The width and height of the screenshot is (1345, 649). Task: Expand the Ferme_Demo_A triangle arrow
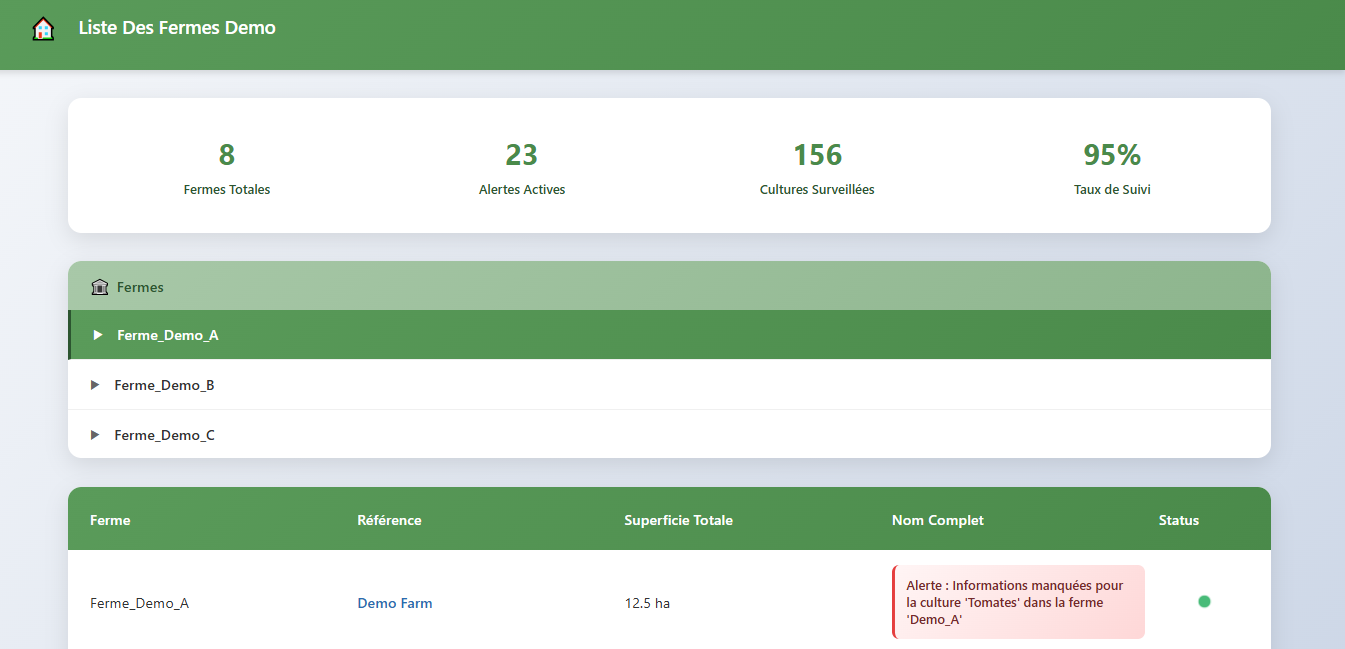(x=98, y=335)
